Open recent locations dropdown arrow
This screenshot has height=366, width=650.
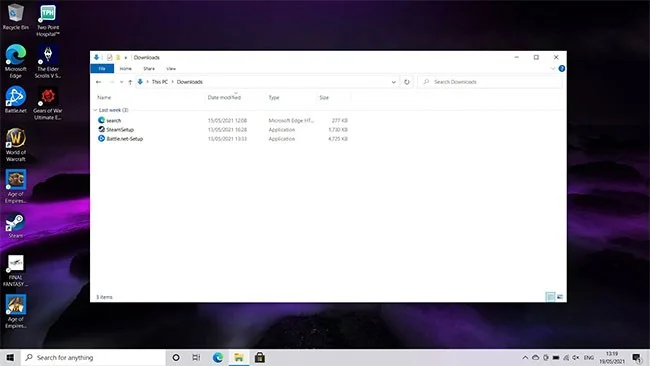coord(121,82)
